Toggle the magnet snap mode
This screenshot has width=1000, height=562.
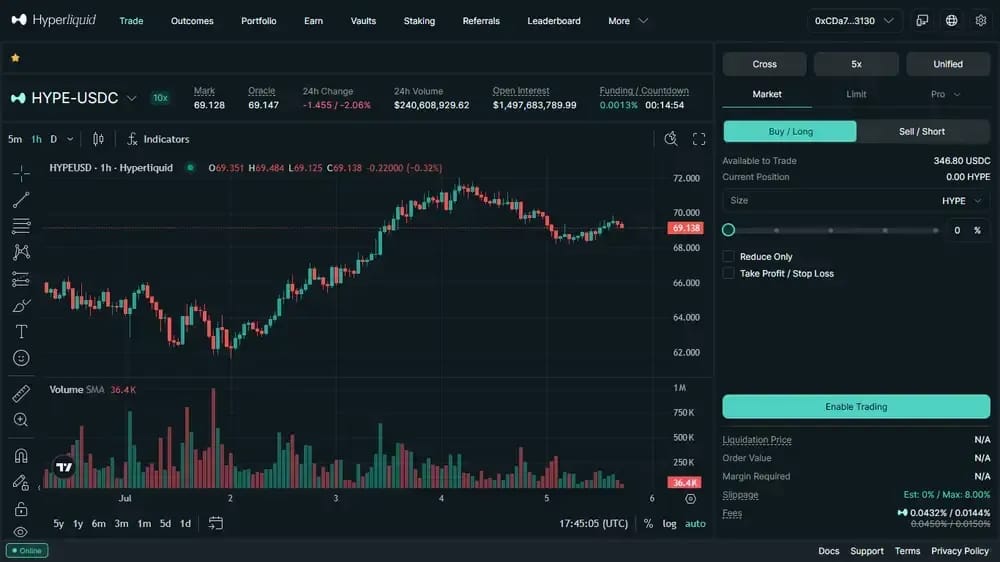(21, 455)
